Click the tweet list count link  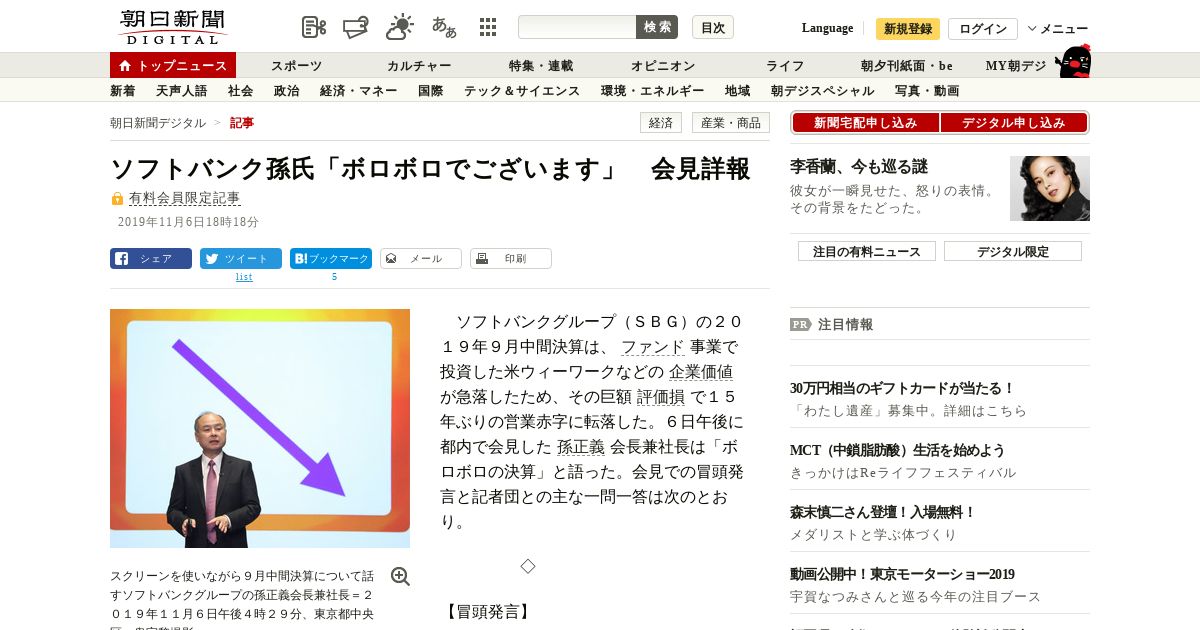(x=244, y=277)
